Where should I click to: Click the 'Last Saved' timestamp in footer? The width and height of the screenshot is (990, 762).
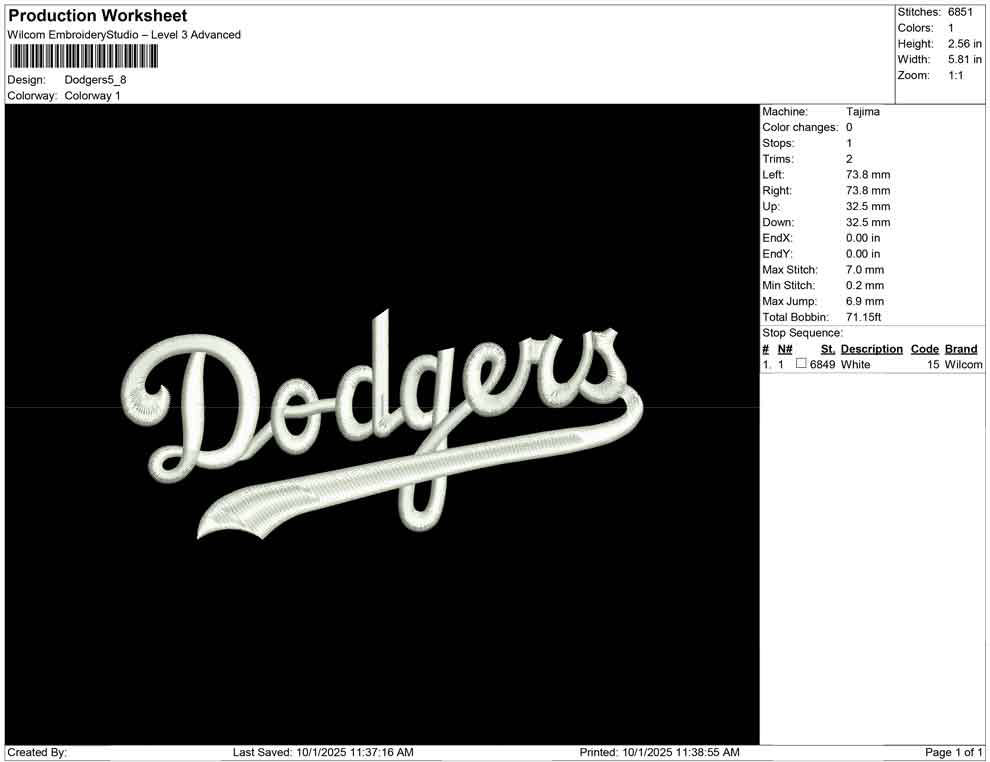coord(323,752)
